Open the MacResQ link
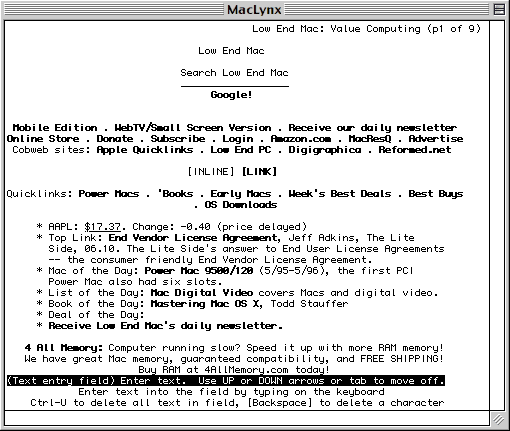The height and width of the screenshot is (431, 510). tap(370, 139)
